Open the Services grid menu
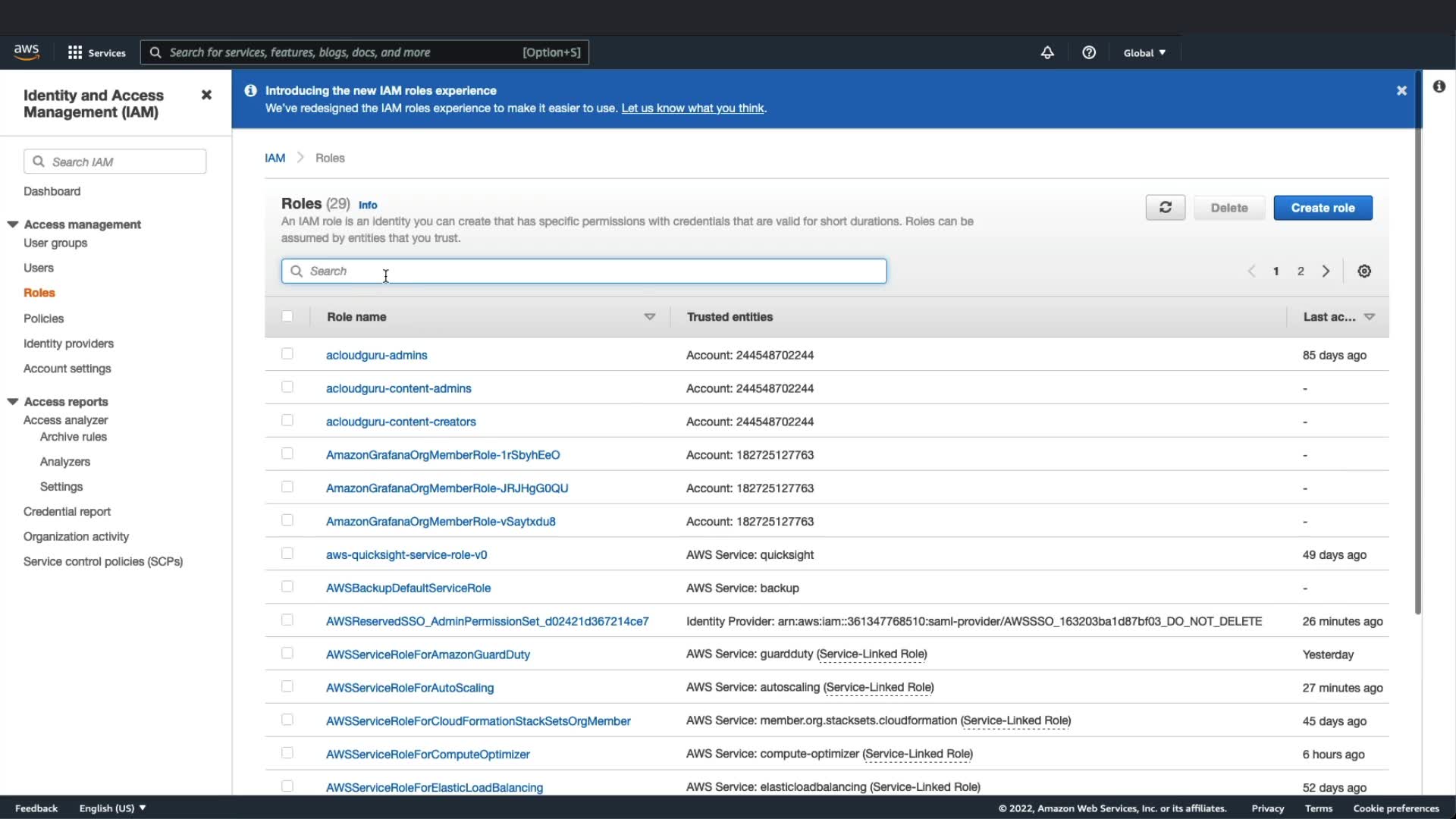This screenshot has width=1456, height=819. [75, 52]
